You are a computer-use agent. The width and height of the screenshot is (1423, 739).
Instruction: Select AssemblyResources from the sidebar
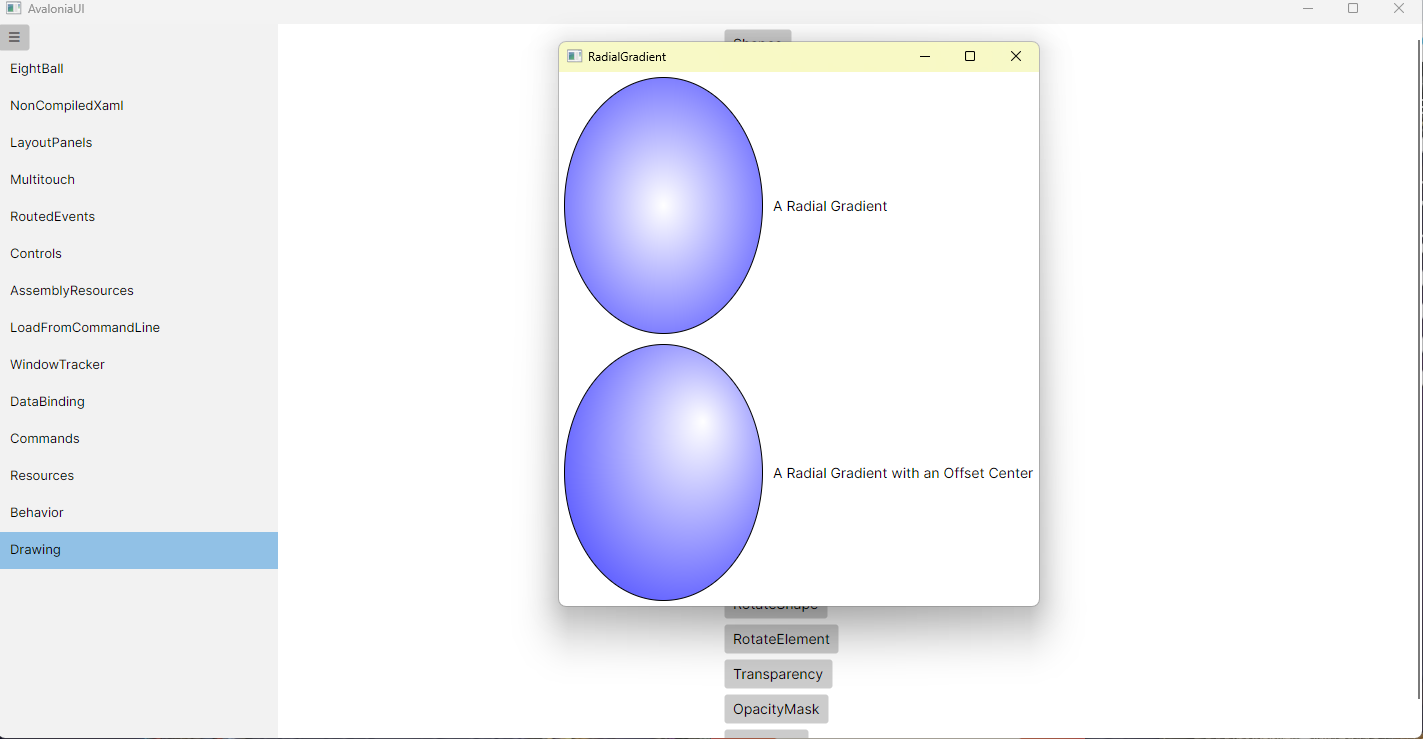pyautogui.click(x=71, y=290)
